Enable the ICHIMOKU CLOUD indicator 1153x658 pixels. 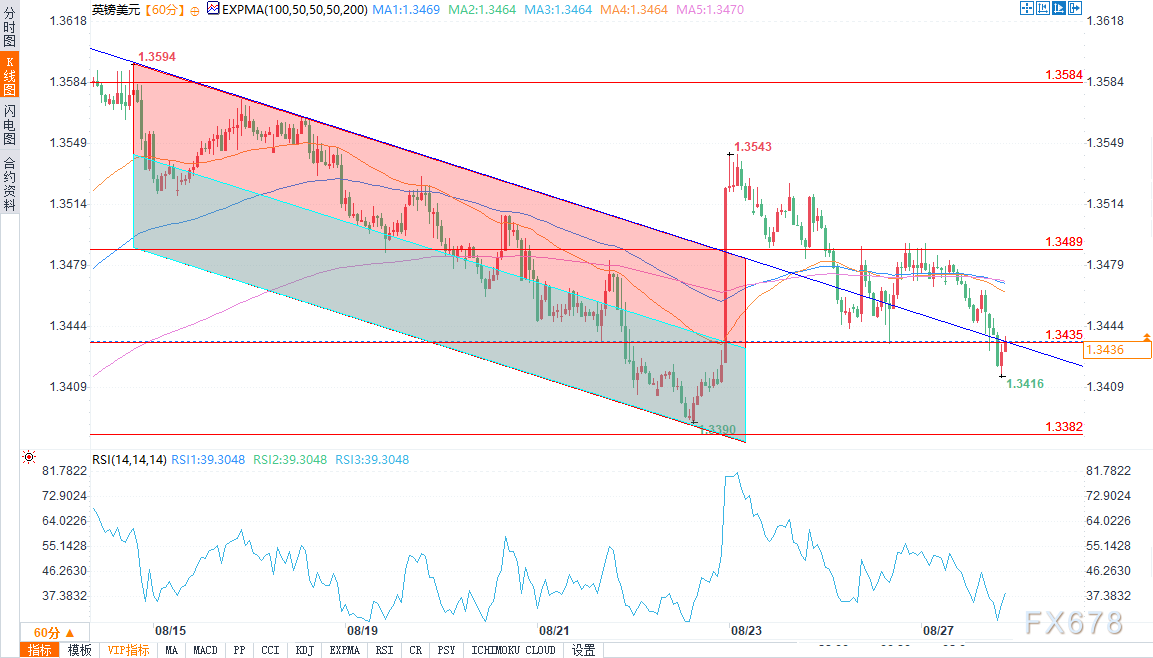pyautogui.click(x=513, y=650)
